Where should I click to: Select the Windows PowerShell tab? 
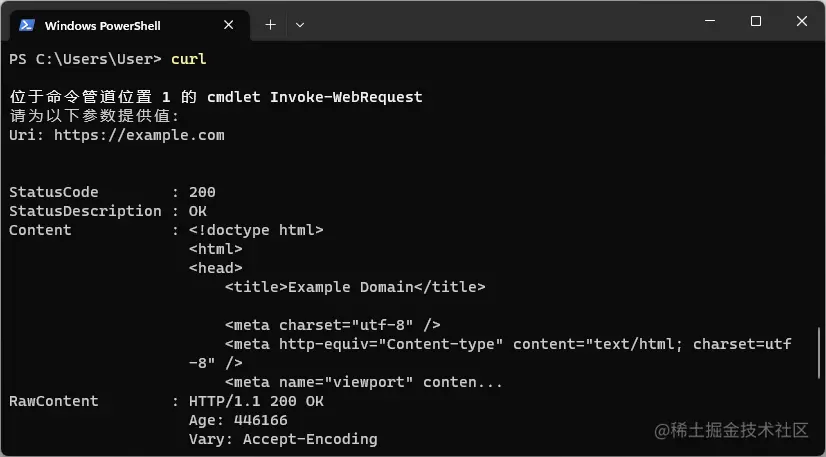pos(110,25)
